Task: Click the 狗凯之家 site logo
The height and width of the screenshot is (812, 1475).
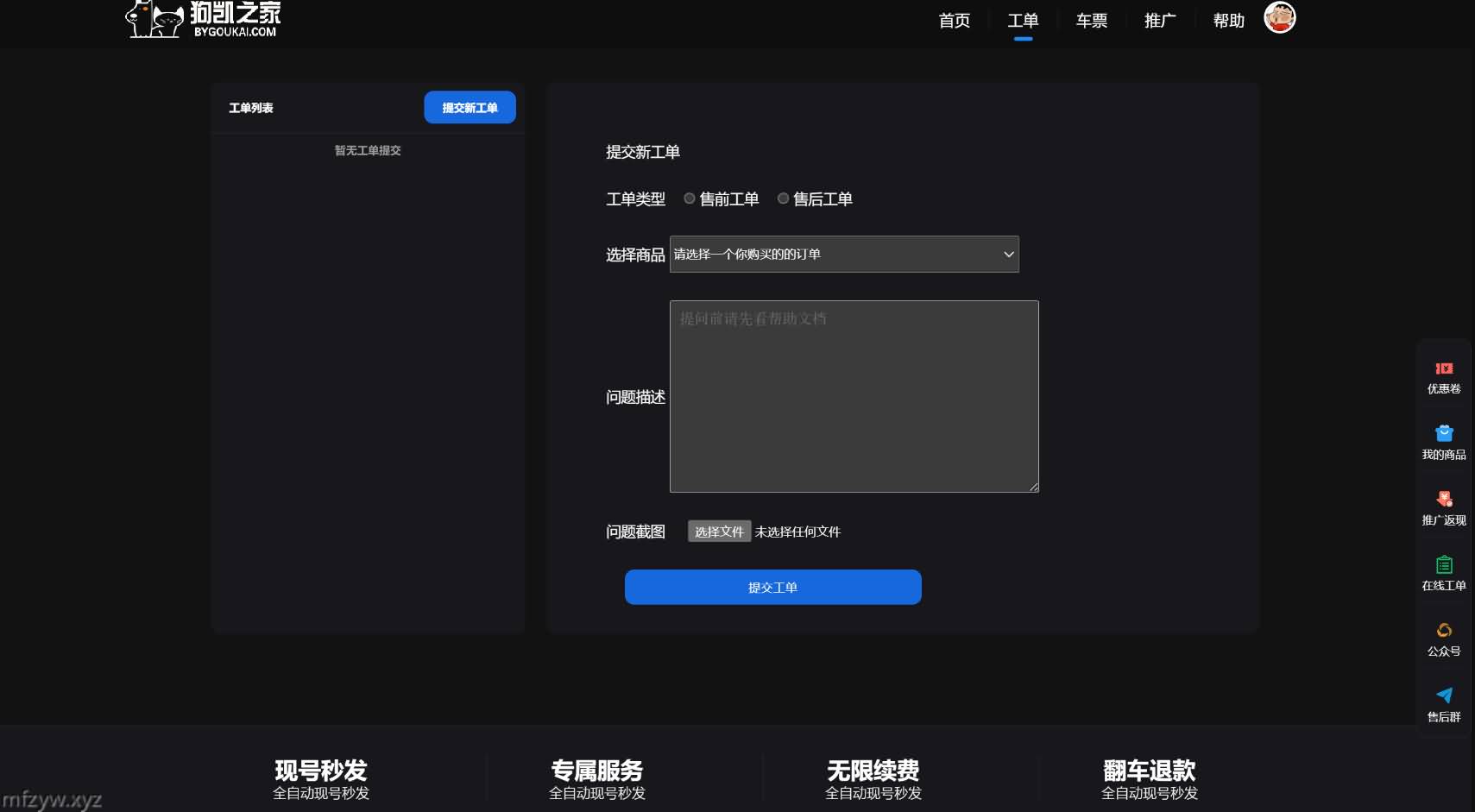Action: (204, 19)
